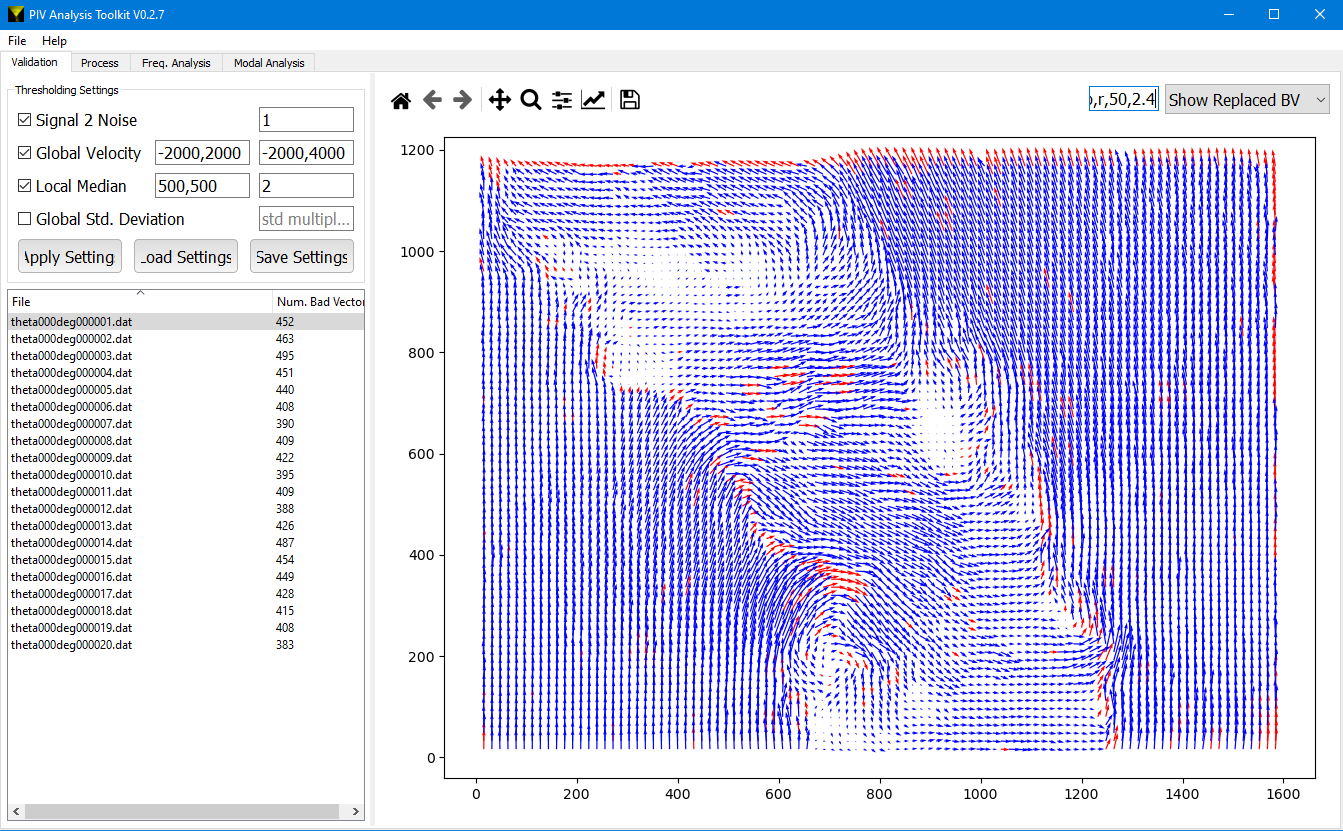1343x831 pixels.
Task: Click the Back arrow in plot toolbar
Action: tap(432, 100)
